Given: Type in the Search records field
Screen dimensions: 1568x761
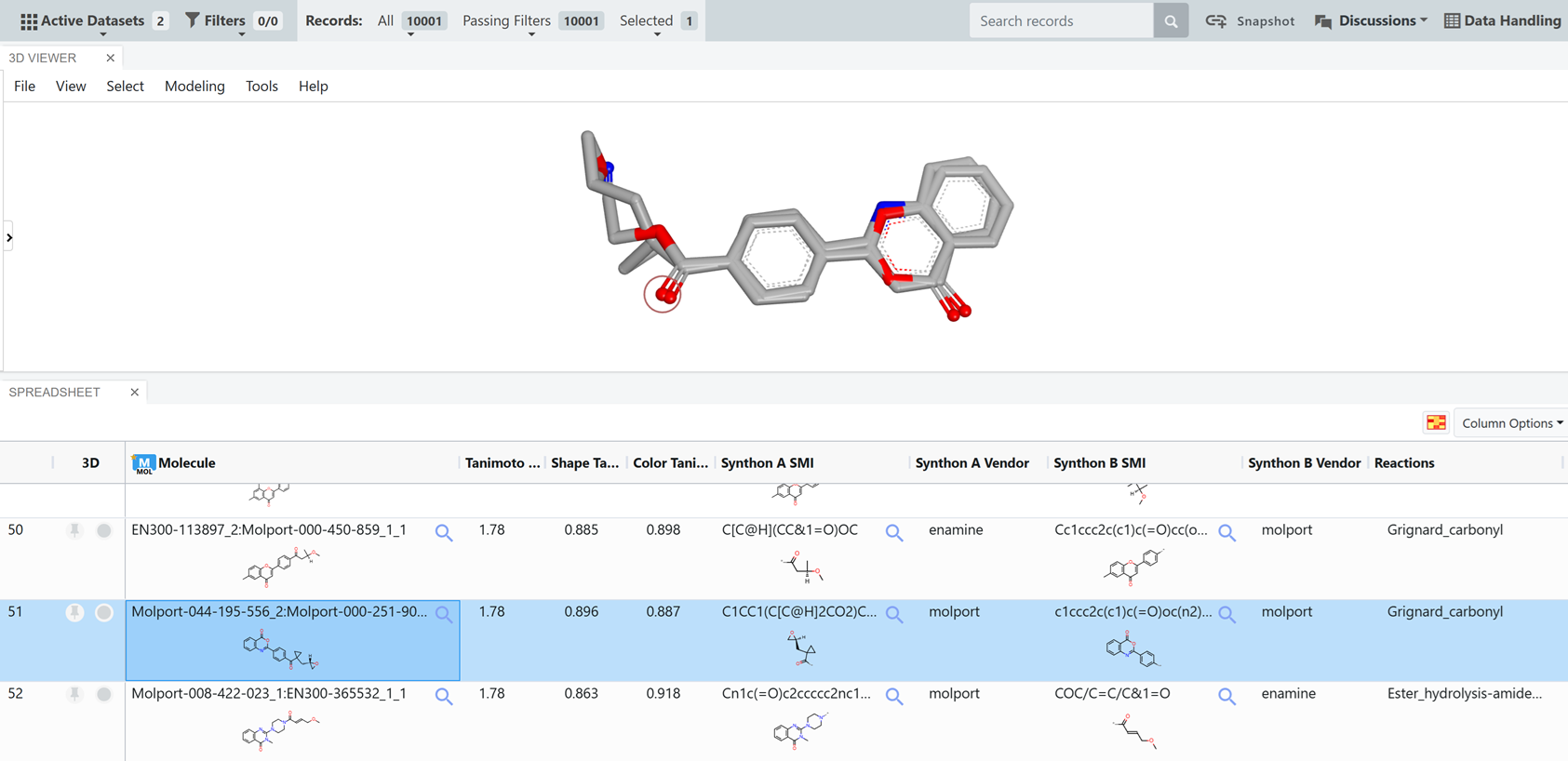Looking at the screenshot, I should (1061, 20).
